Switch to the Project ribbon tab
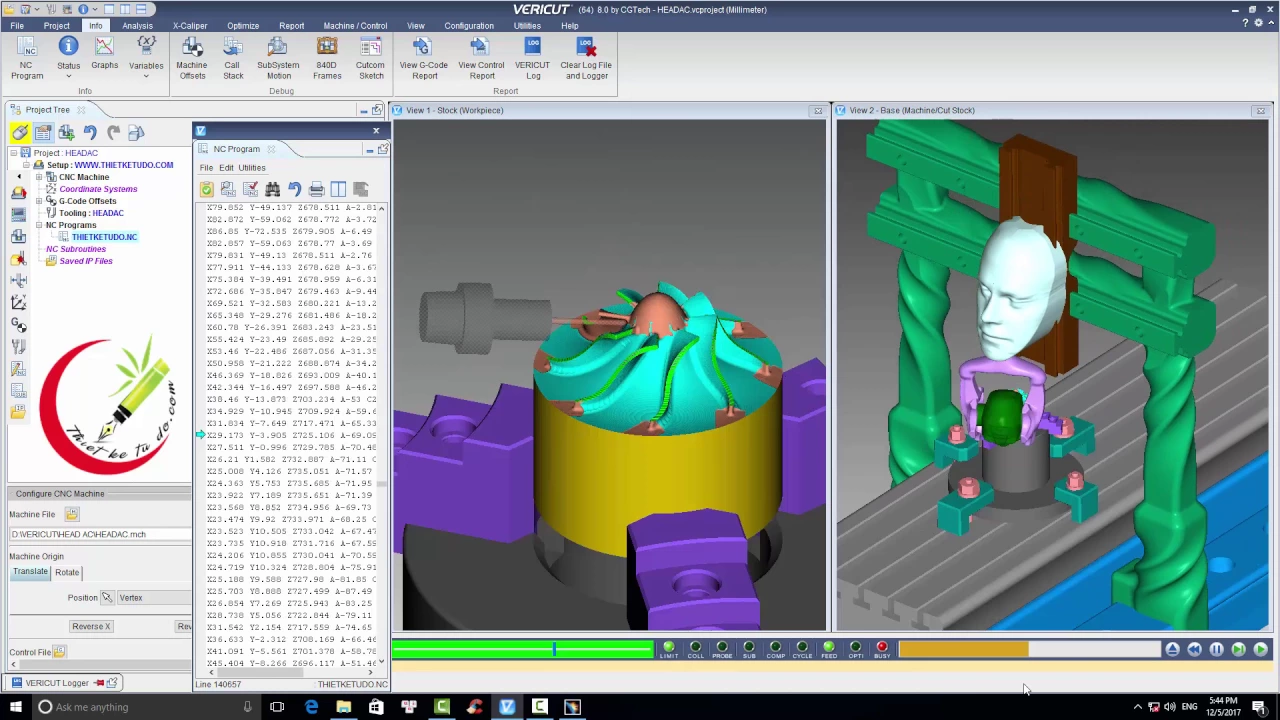Screen dimensions: 1280x720 [56, 26]
